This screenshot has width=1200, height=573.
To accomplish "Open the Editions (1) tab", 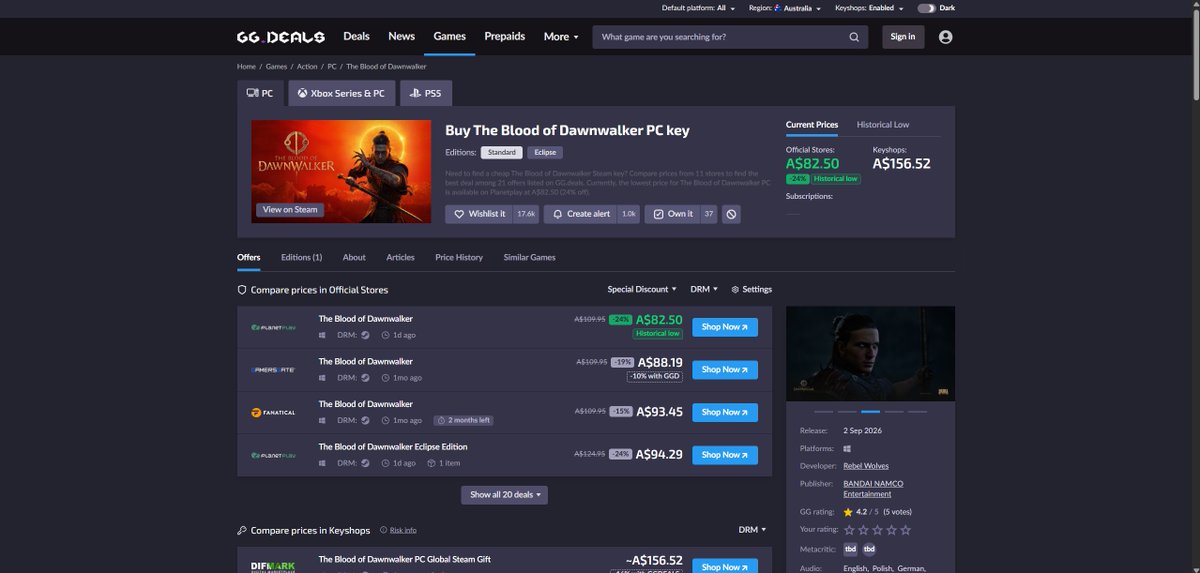I will (302, 257).
